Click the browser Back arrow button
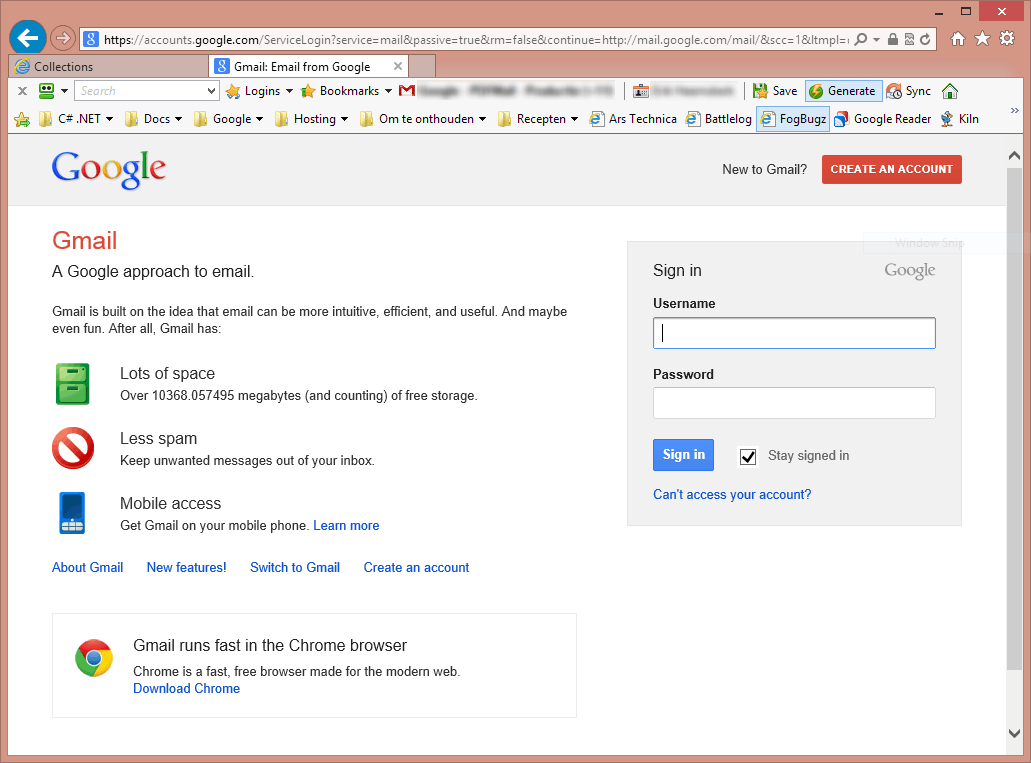This screenshot has width=1031, height=763. click(27, 38)
